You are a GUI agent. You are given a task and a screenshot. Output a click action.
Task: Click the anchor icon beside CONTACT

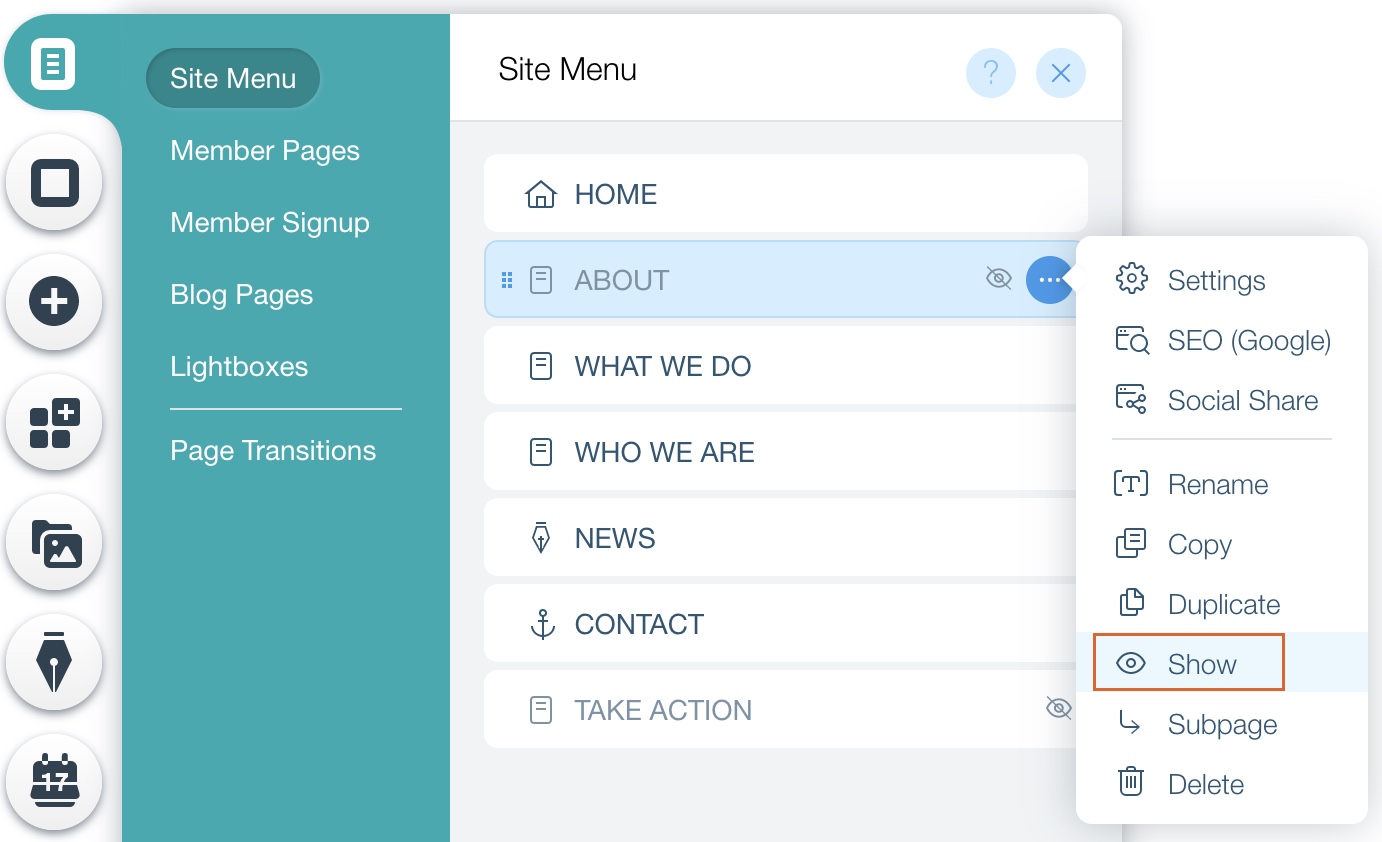541,623
